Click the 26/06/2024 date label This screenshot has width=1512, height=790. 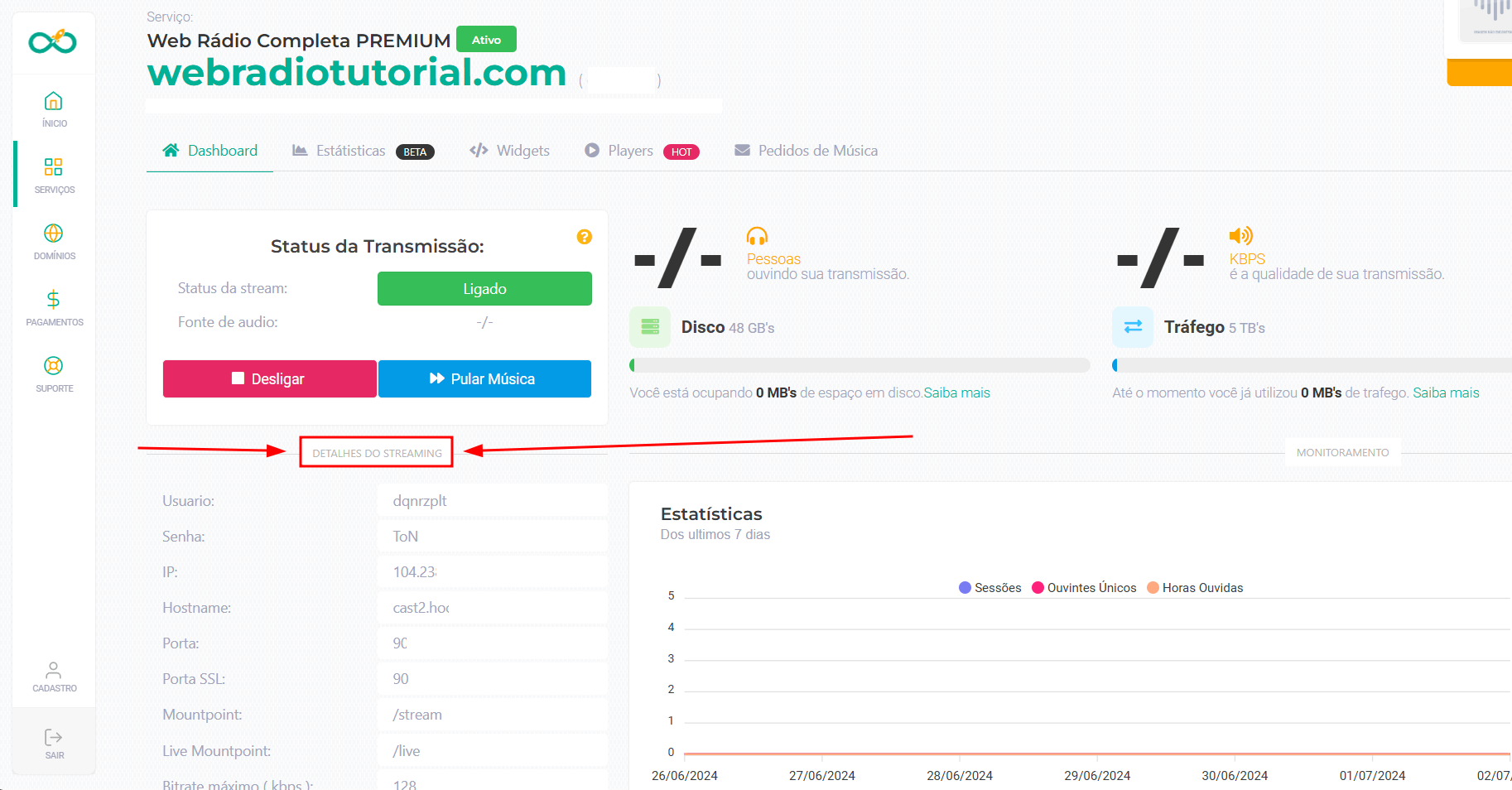(x=684, y=775)
